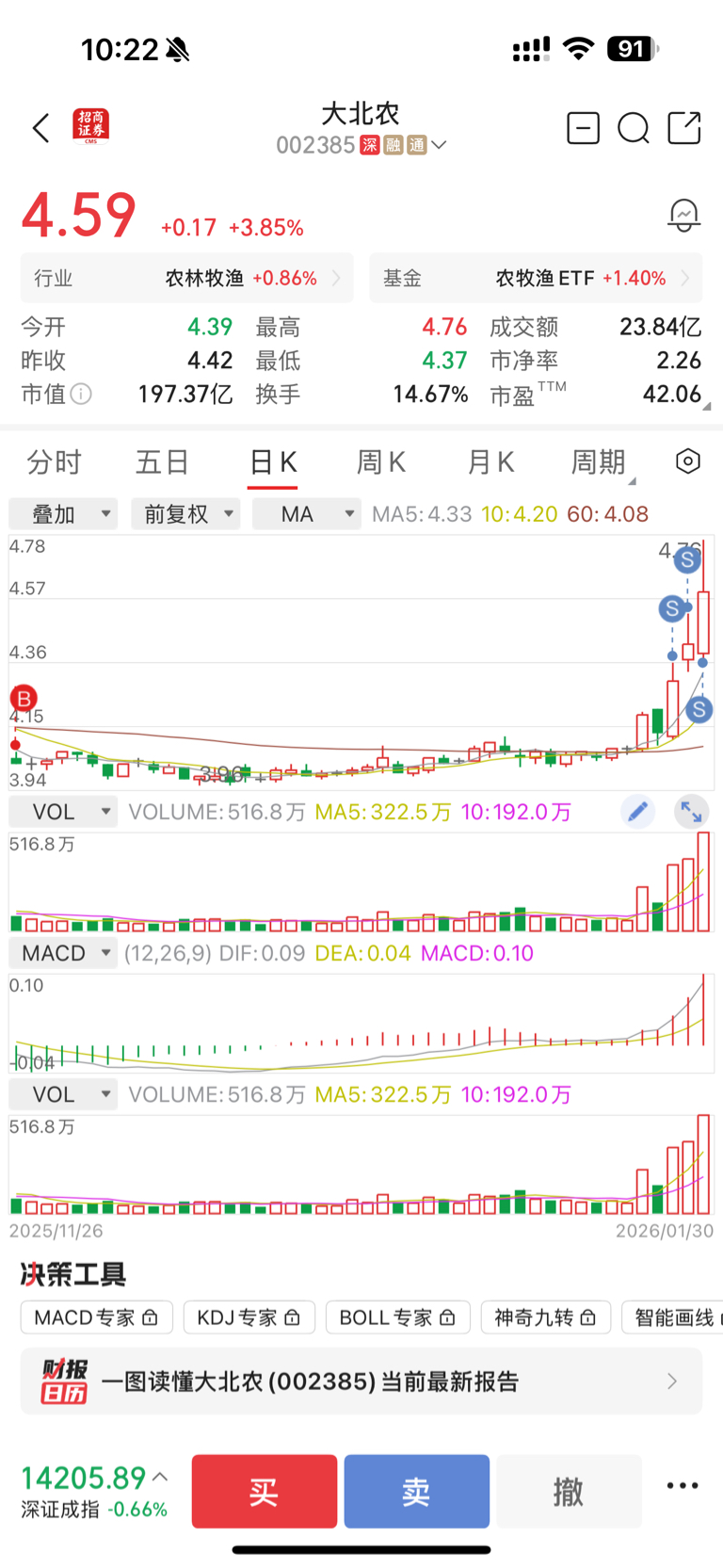
Task: Tap the 市盈TTM 42.06 value
Action: point(672,394)
